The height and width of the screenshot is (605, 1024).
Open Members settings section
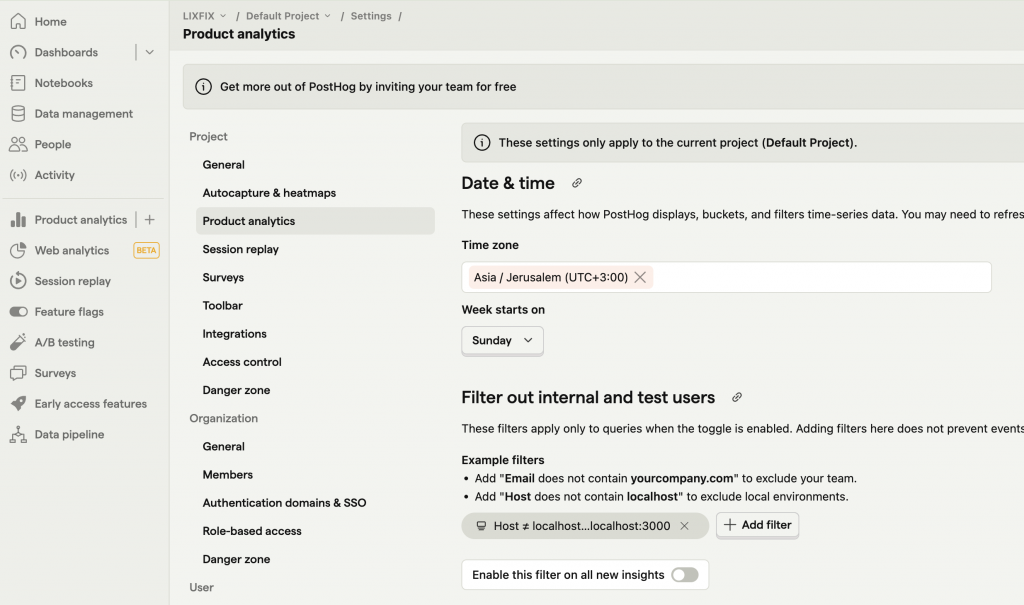[315, 474]
